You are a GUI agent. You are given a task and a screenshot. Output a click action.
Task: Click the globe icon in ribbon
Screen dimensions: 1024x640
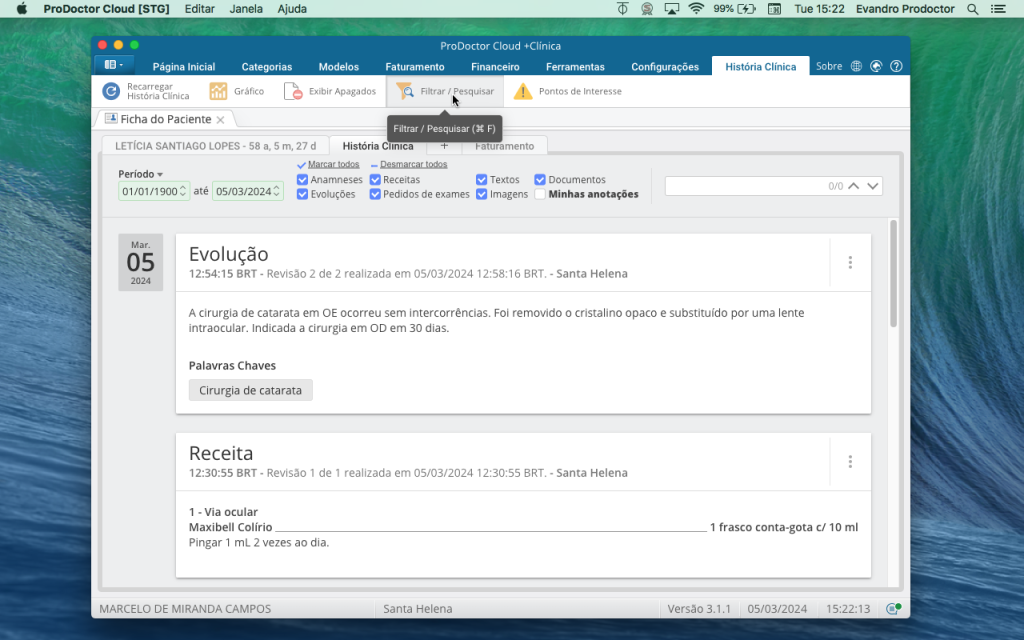pyautogui.click(x=856, y=66)
